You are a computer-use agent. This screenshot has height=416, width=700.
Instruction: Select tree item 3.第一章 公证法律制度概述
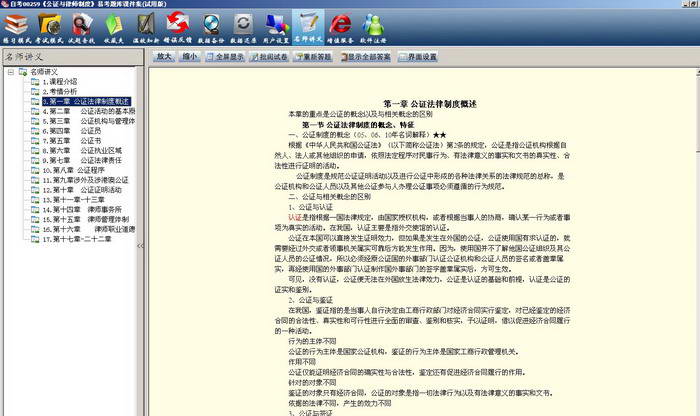87,101
